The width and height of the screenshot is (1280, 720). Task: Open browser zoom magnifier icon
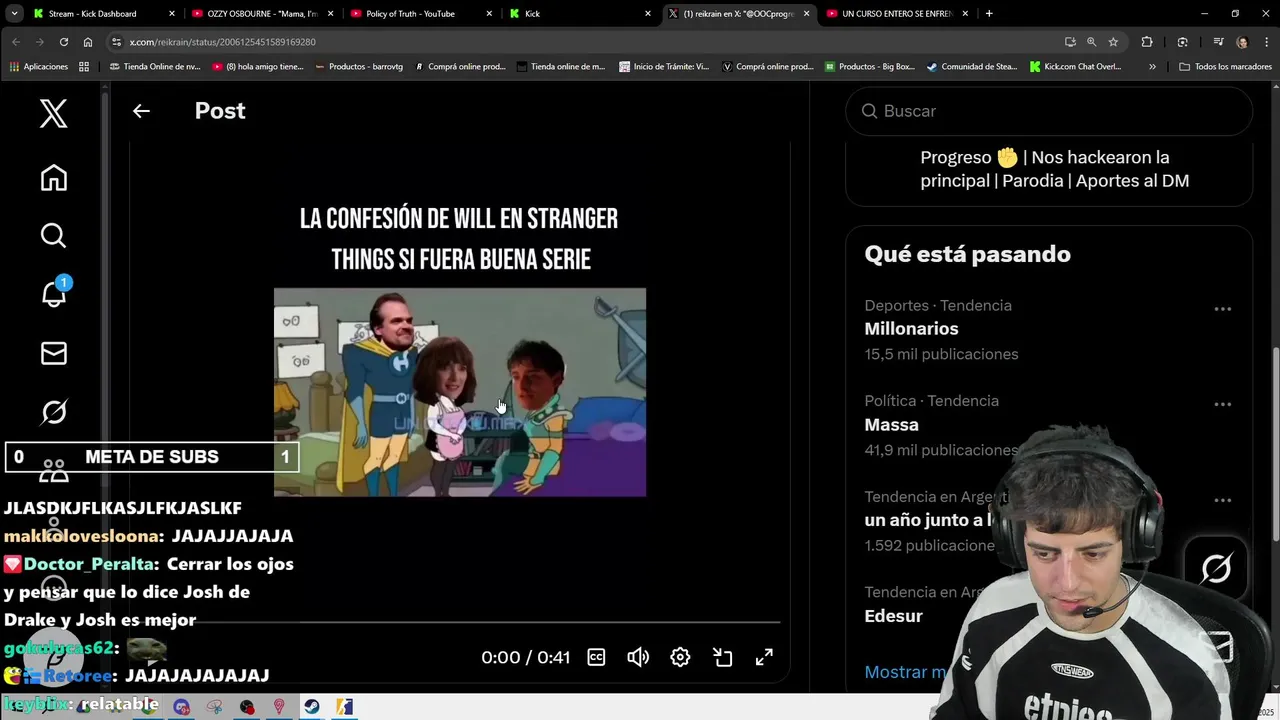click(x=1091, y=42)
